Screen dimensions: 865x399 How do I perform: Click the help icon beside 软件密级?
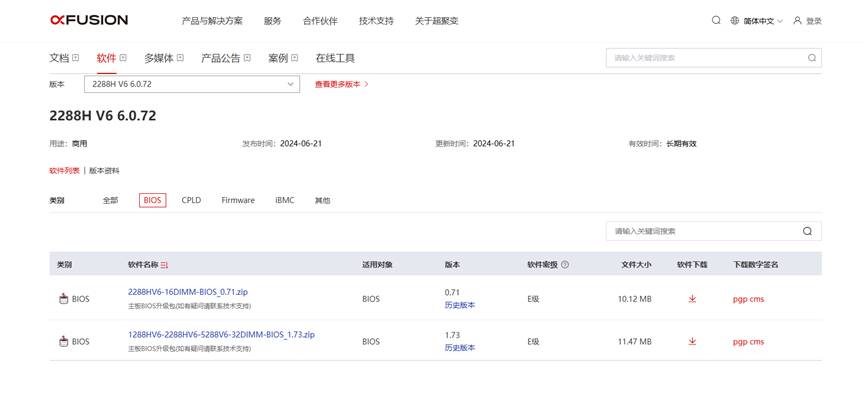pos(564,264)
